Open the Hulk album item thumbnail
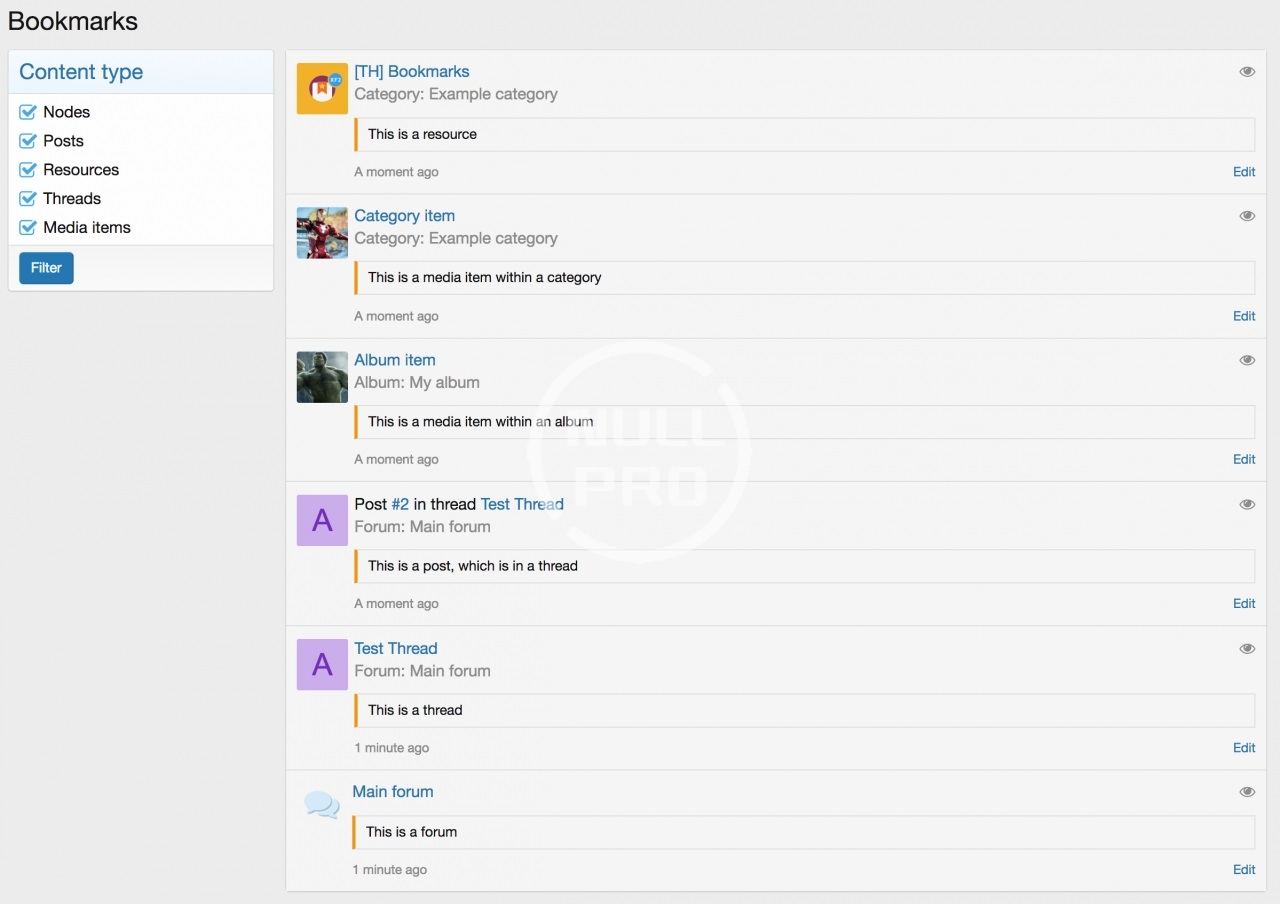Image resolution: width=1280 pixels, height=904 pixels. click(x=322, y=377)
